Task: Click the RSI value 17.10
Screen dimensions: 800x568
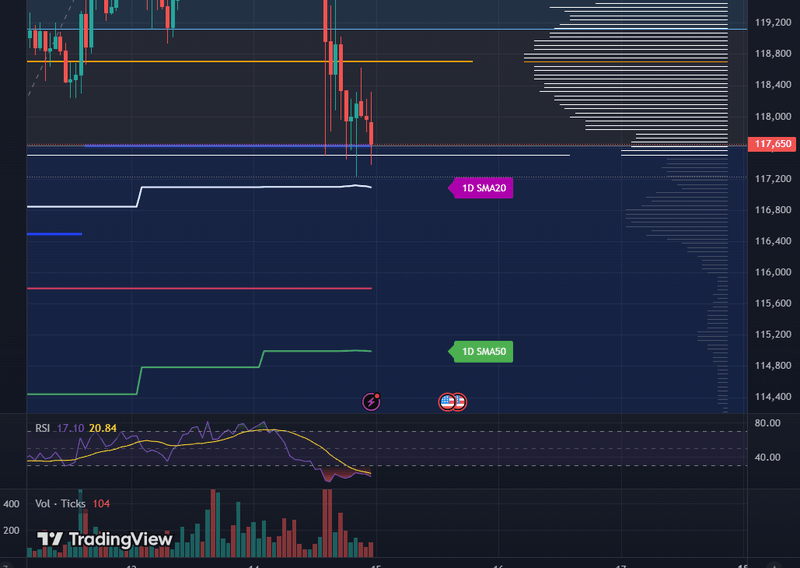Action: coord(70,428)
